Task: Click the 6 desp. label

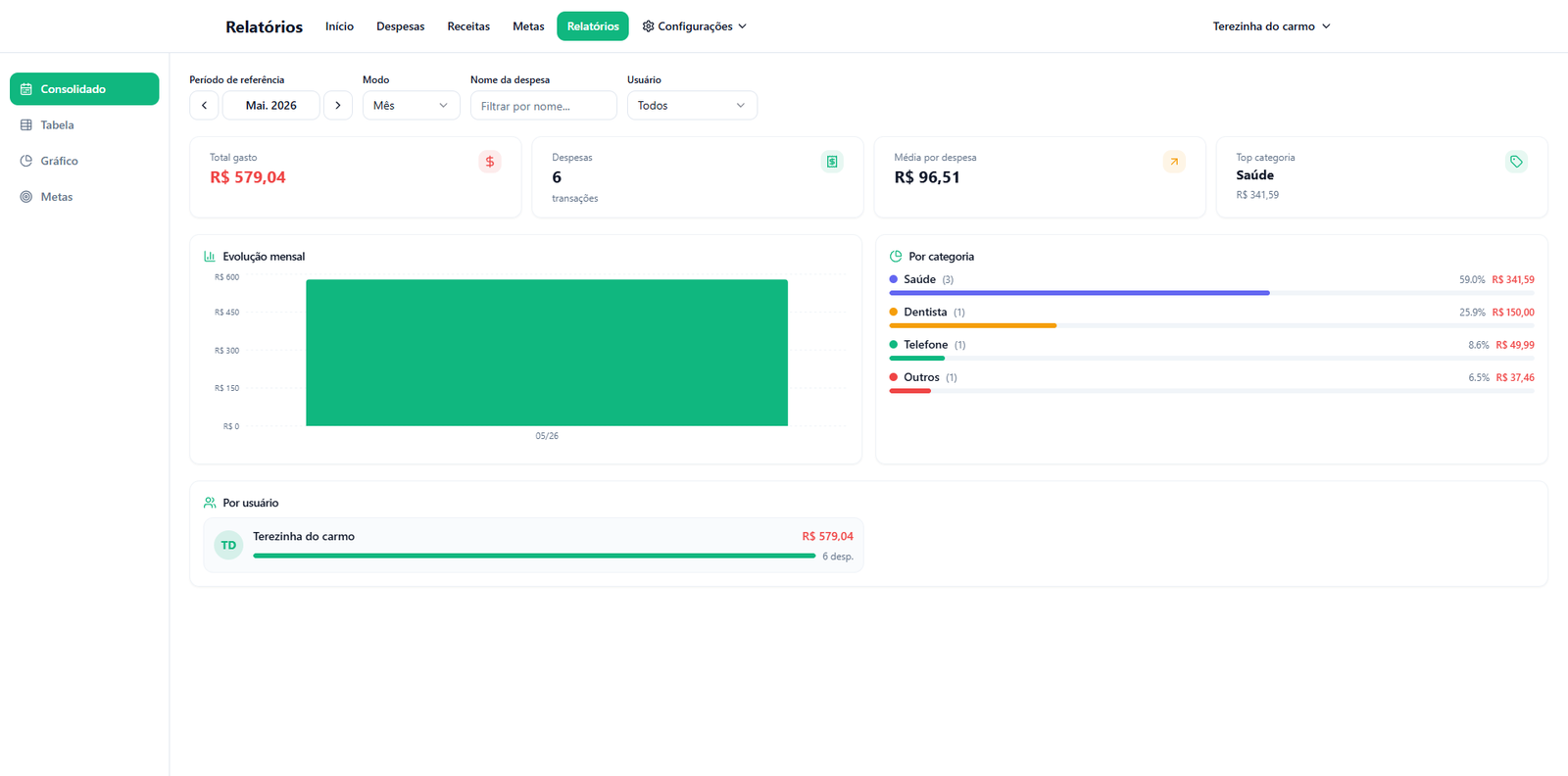Action: 838,557
